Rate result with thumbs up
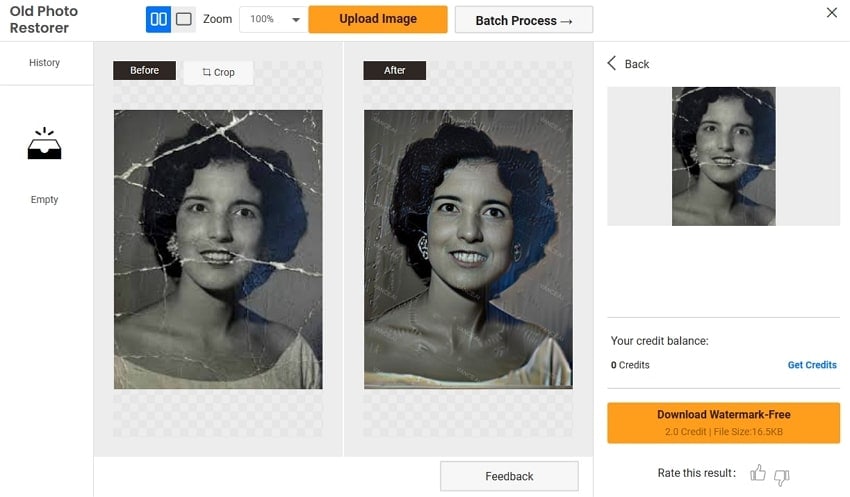 click(x=758, y=474)
